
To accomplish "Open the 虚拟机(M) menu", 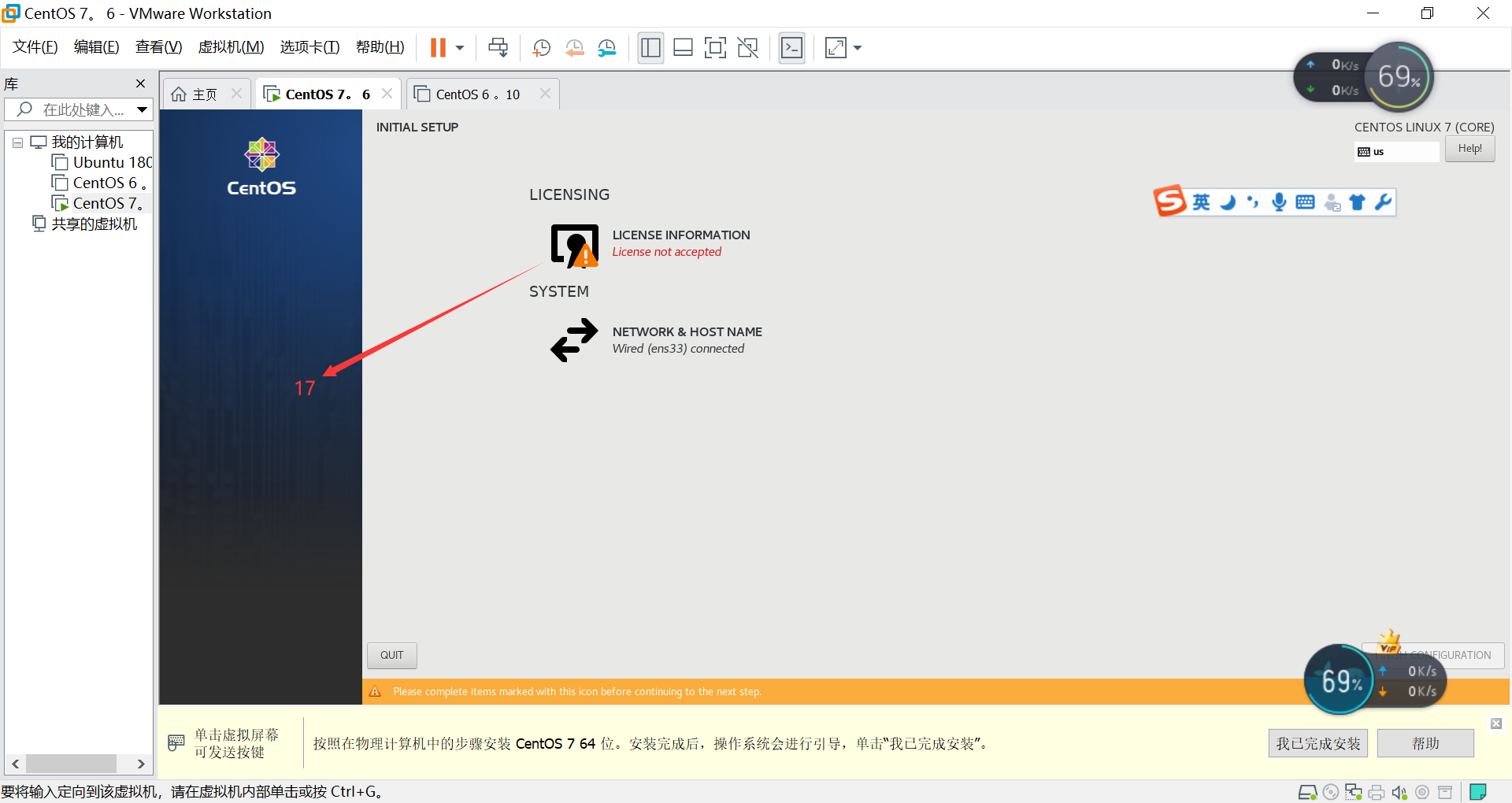I will click(232, 47).
